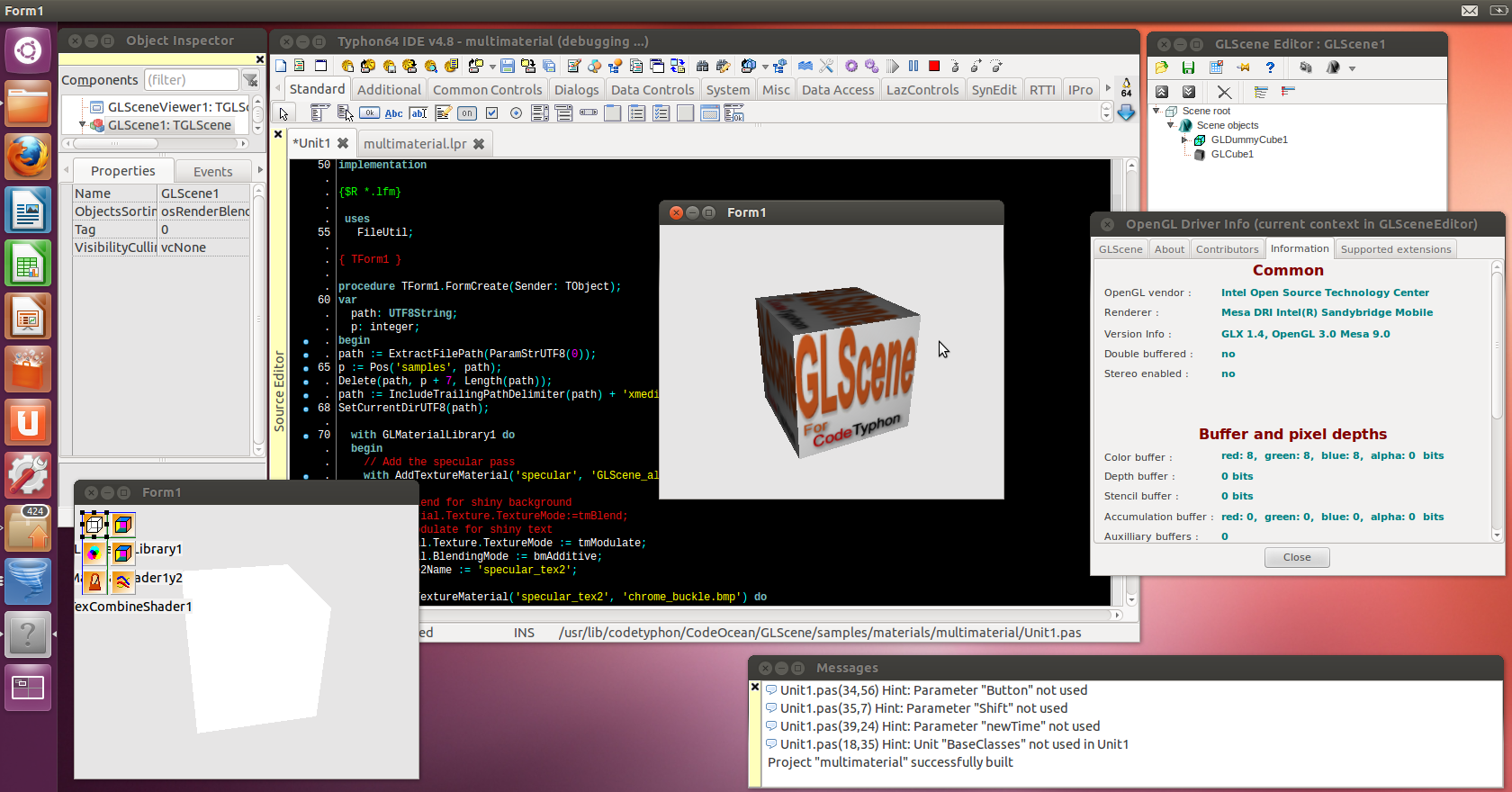The width and height of the screenshot is (1512, 792).
Task: Click the new unit icon in IDE toolbar
Action: click(281, 66)
